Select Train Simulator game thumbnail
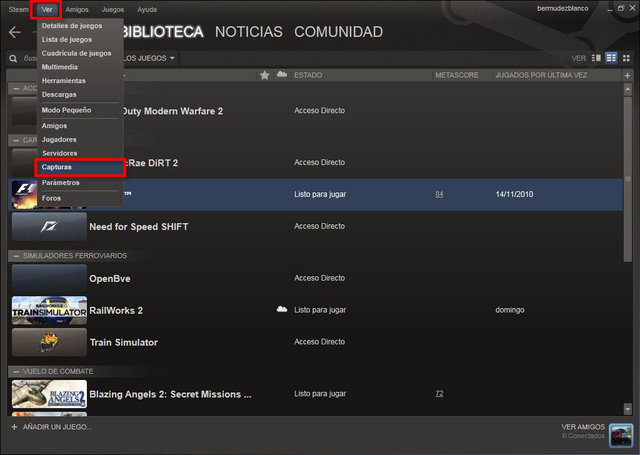Image resolution: width=640 pixels, height=455 pixels. point(48,342)
